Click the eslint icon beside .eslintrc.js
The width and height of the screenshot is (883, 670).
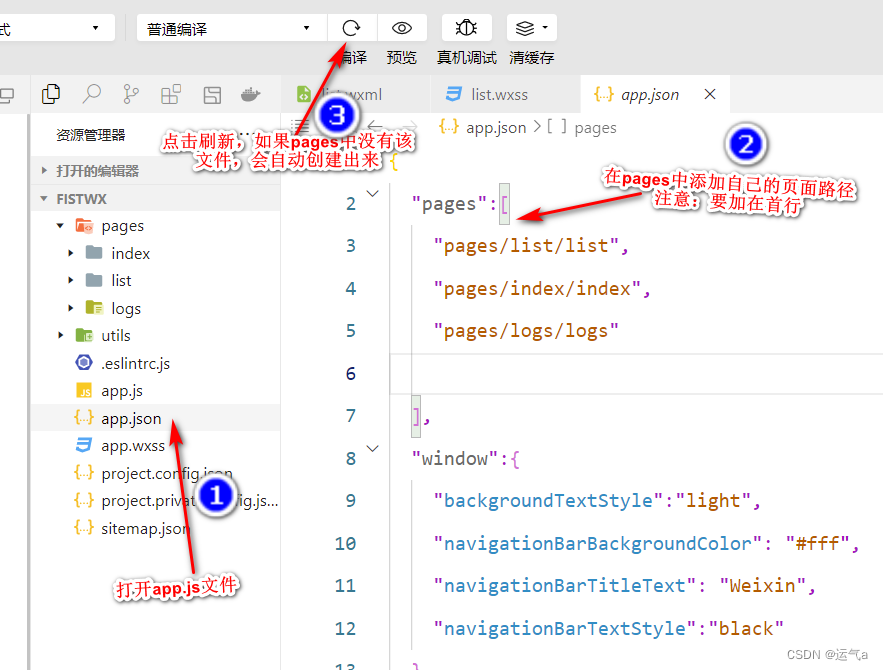click(84, 363)
